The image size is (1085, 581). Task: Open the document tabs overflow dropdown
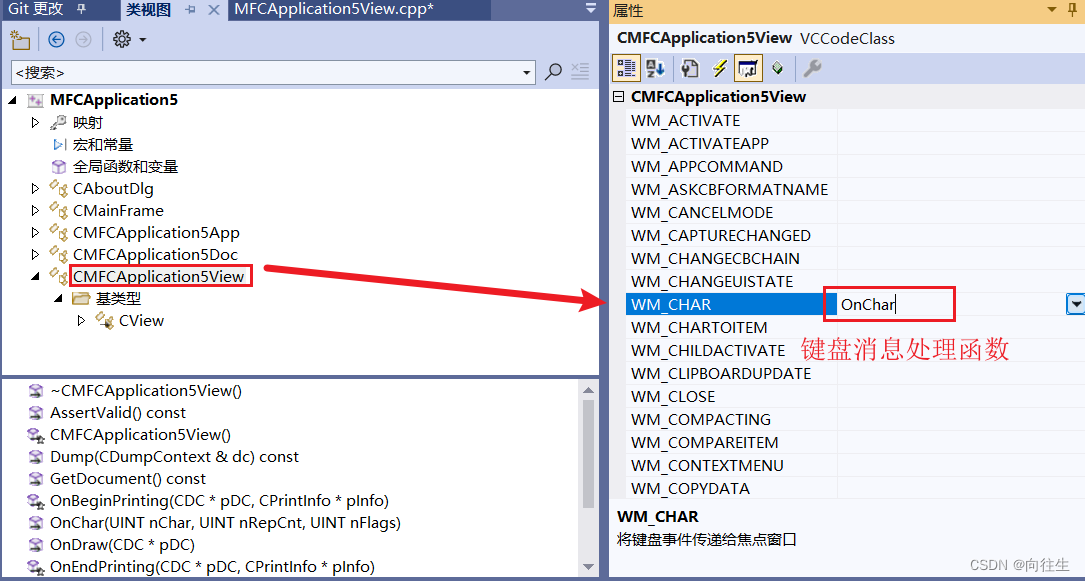click(590, 8)
